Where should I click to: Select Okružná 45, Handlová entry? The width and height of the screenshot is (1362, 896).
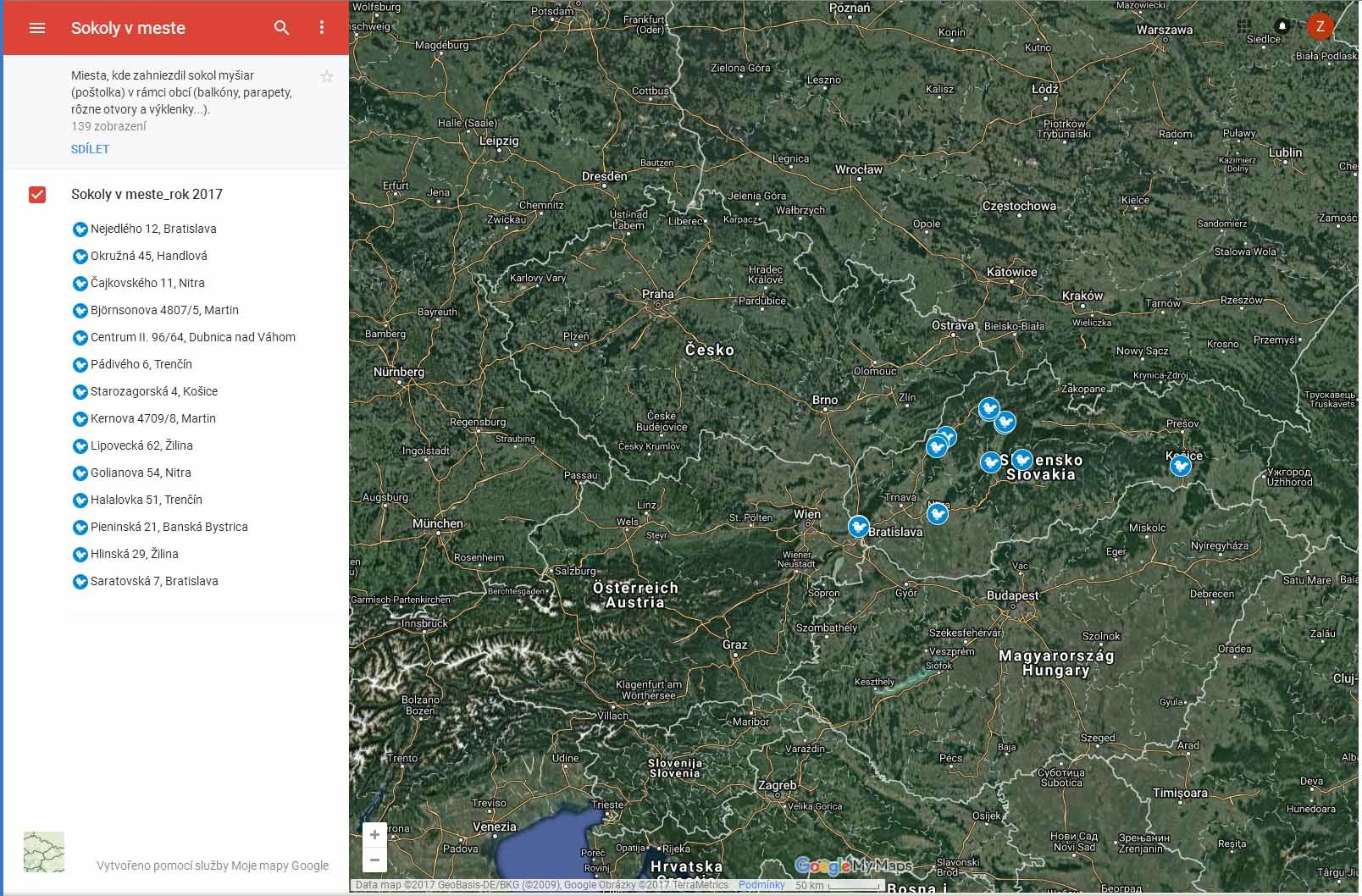click(148, 256)
